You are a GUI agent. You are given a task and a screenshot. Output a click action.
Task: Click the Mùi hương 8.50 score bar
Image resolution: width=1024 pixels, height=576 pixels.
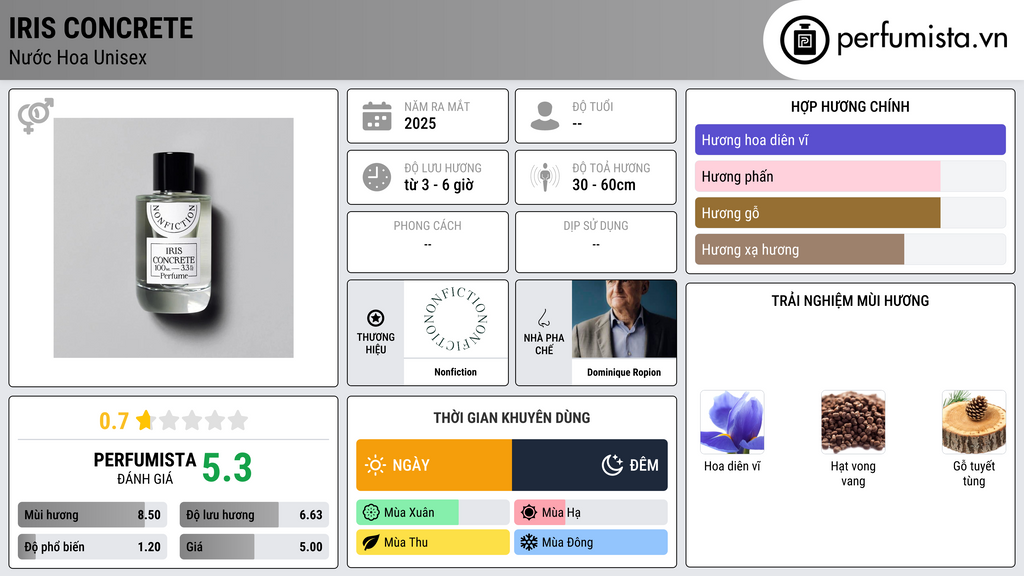click(x=93, y=515)
